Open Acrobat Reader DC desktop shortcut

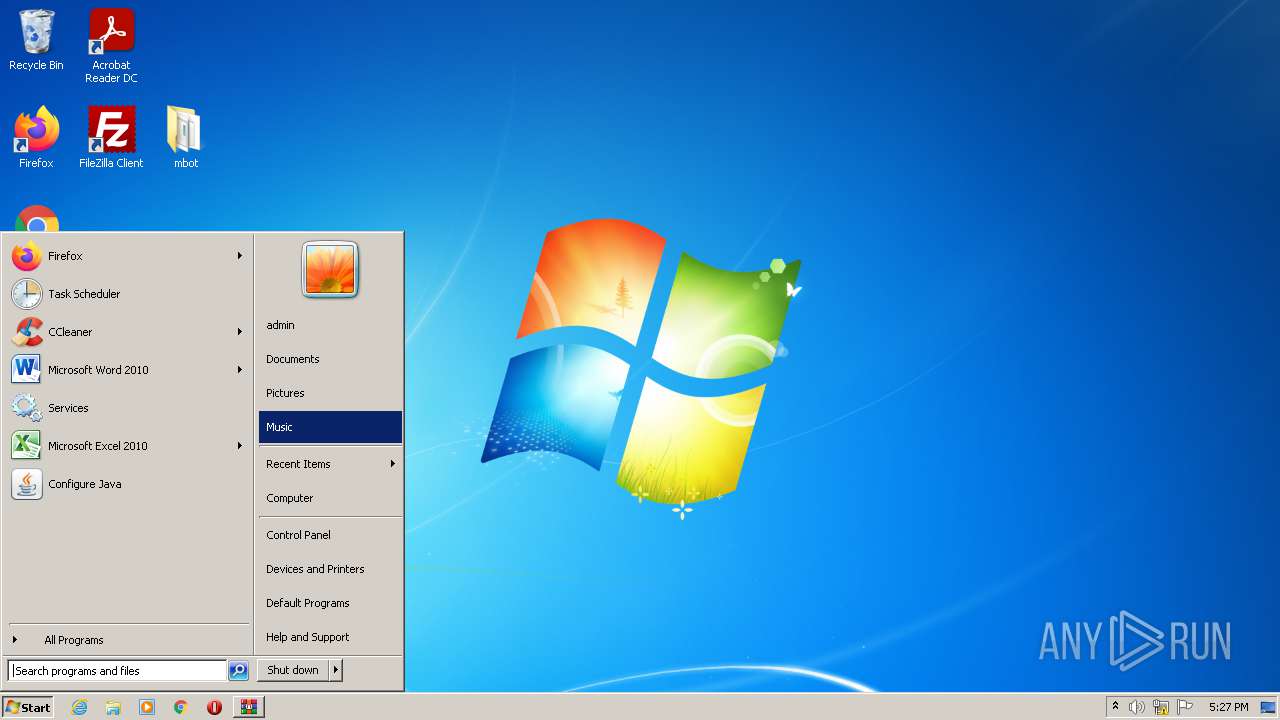pos(111,46)
